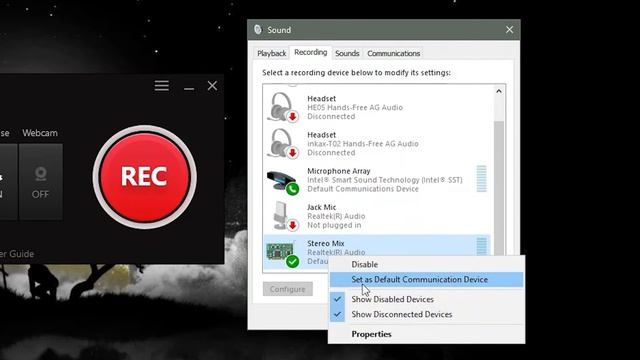
Task: Click the 'Select a recording device' instruction text
Action: click(356, 73)
